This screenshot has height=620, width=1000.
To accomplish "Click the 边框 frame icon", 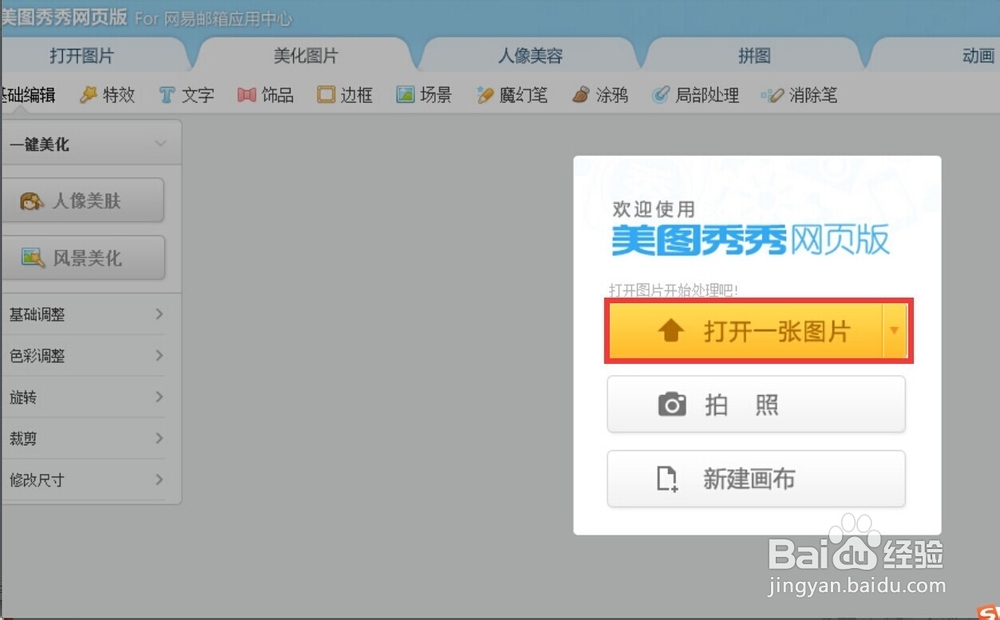I will 326,95.
